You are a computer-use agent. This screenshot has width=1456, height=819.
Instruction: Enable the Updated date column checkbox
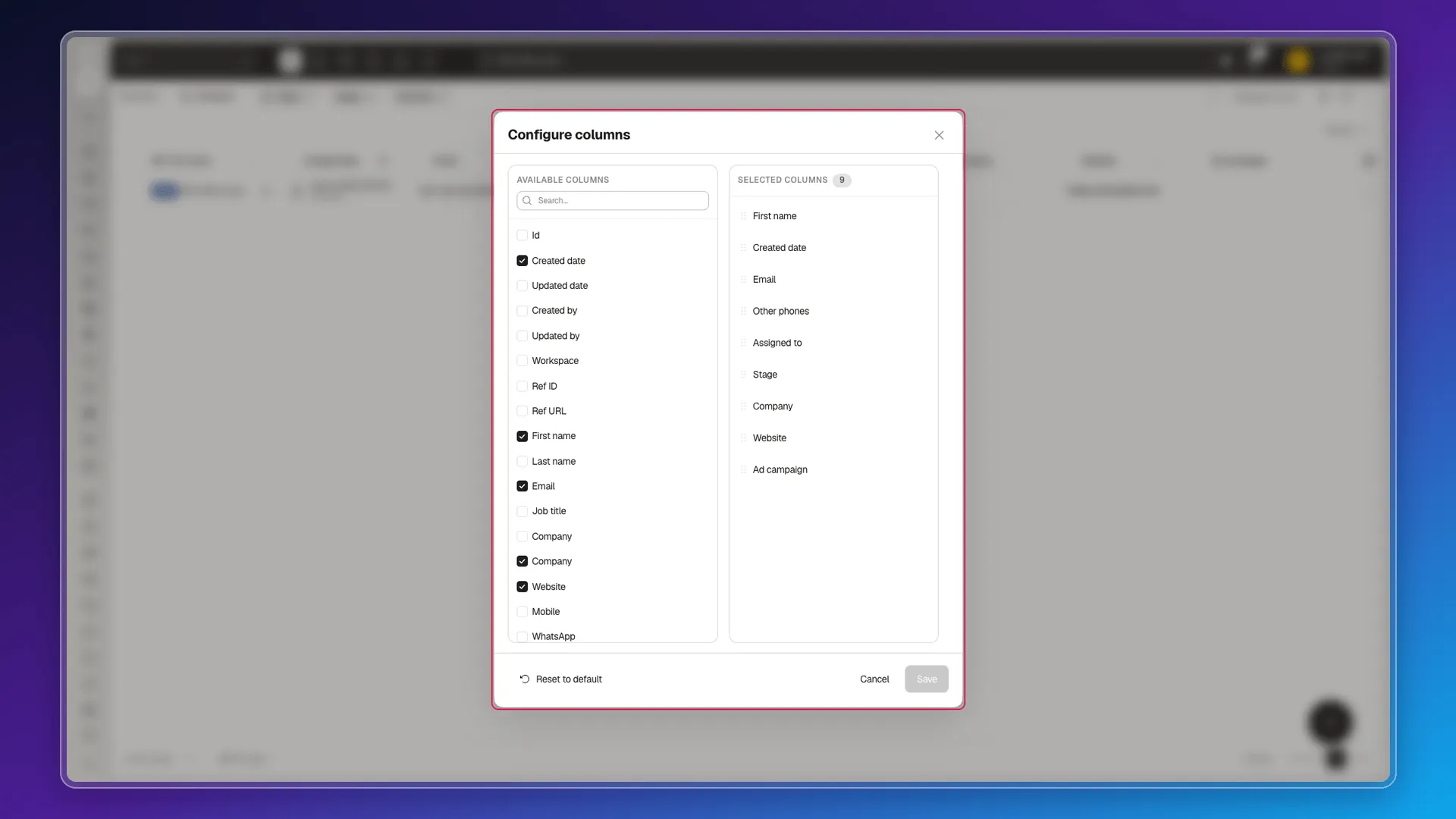pos(522,286)
